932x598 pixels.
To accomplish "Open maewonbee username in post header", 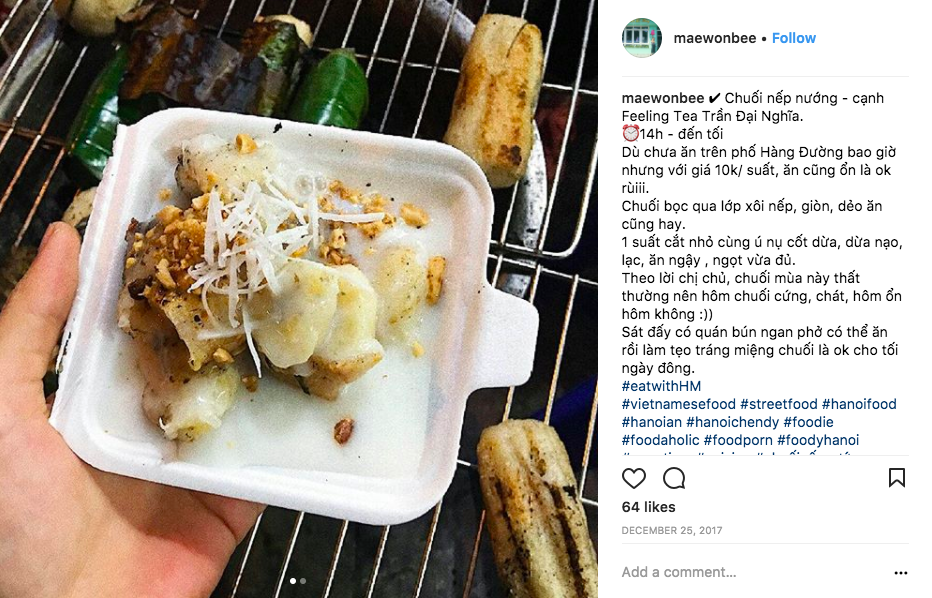I will tap(715, 38).
